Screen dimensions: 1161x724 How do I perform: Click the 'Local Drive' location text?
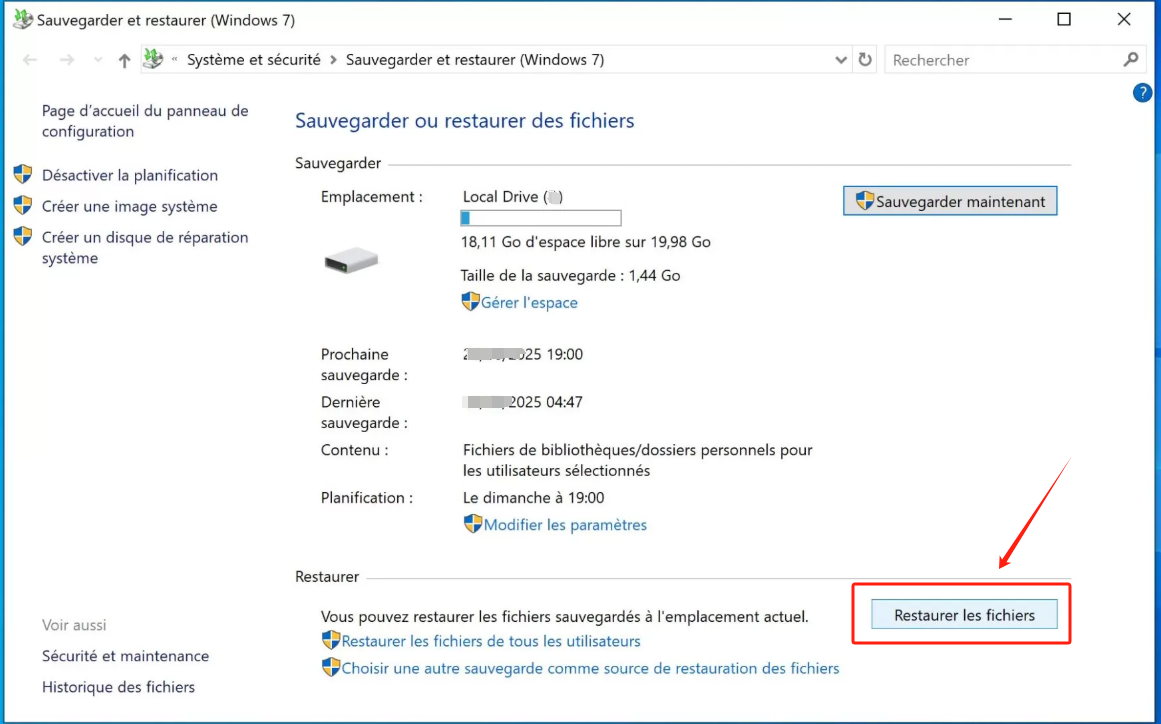coord(512,196)
